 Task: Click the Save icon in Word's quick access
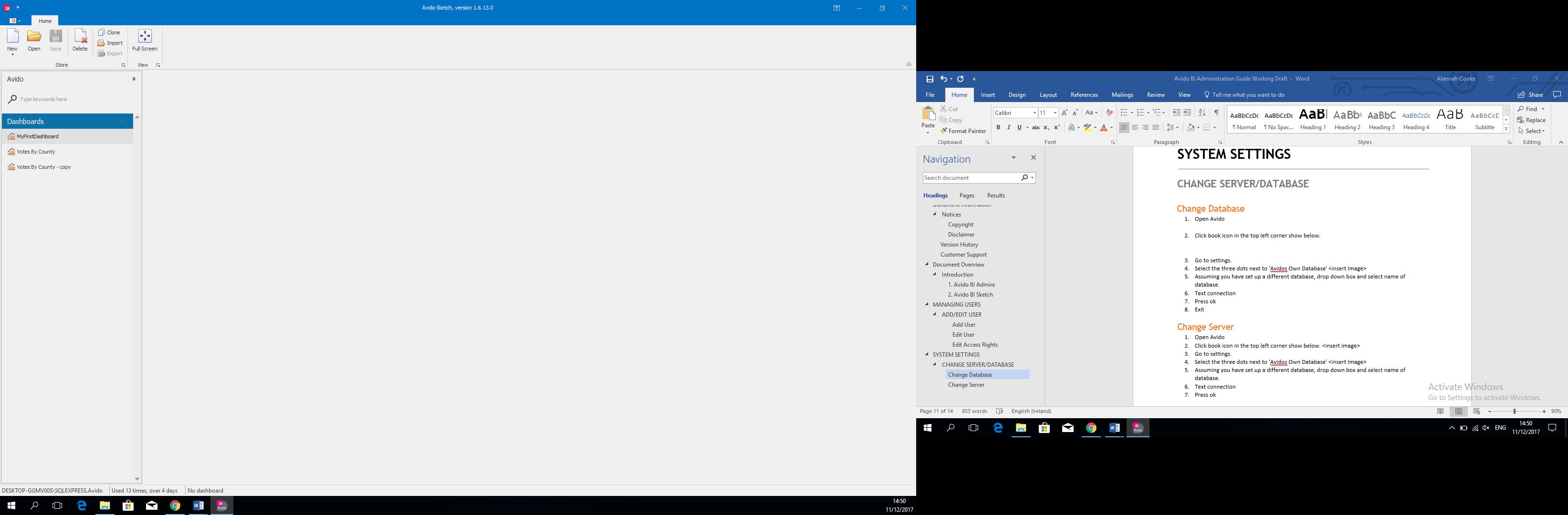930,79
